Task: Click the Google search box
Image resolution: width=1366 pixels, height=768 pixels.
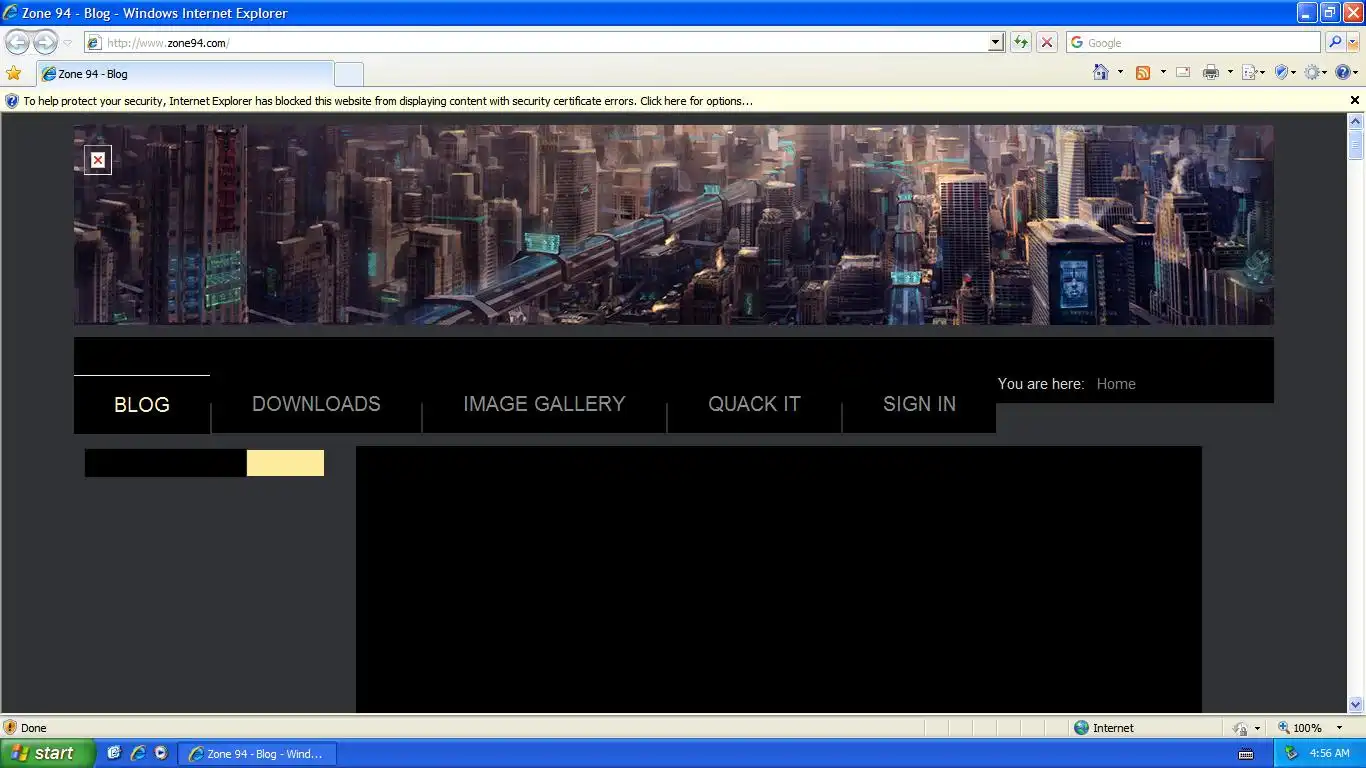Action: pos(1194,43)
